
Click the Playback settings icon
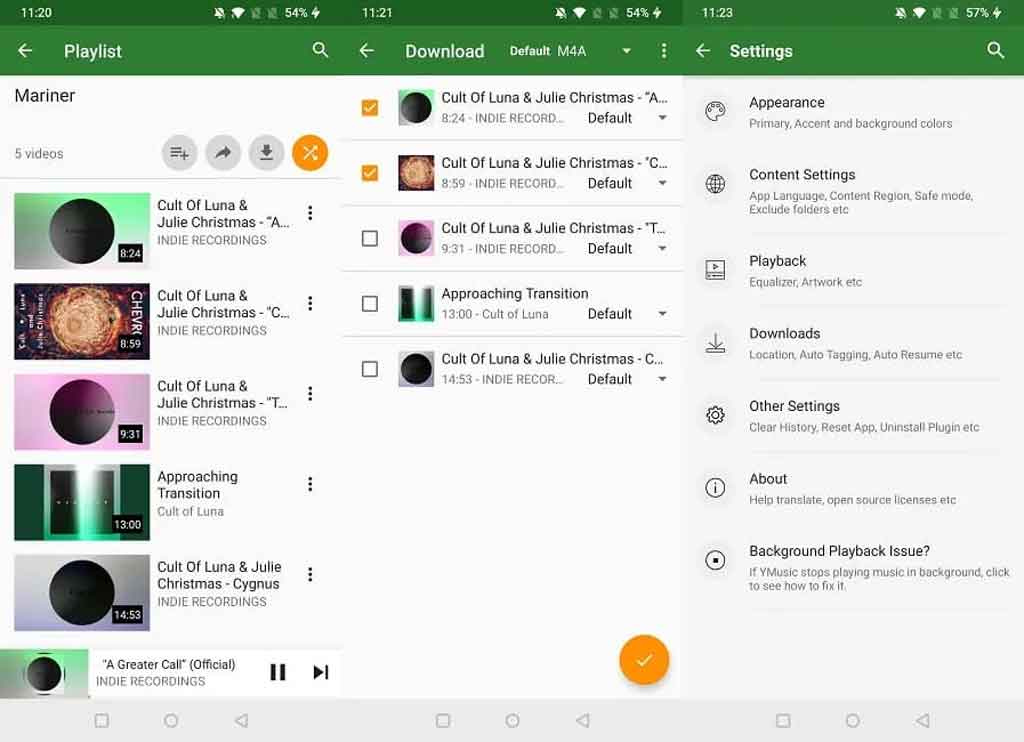coord(715,270)
